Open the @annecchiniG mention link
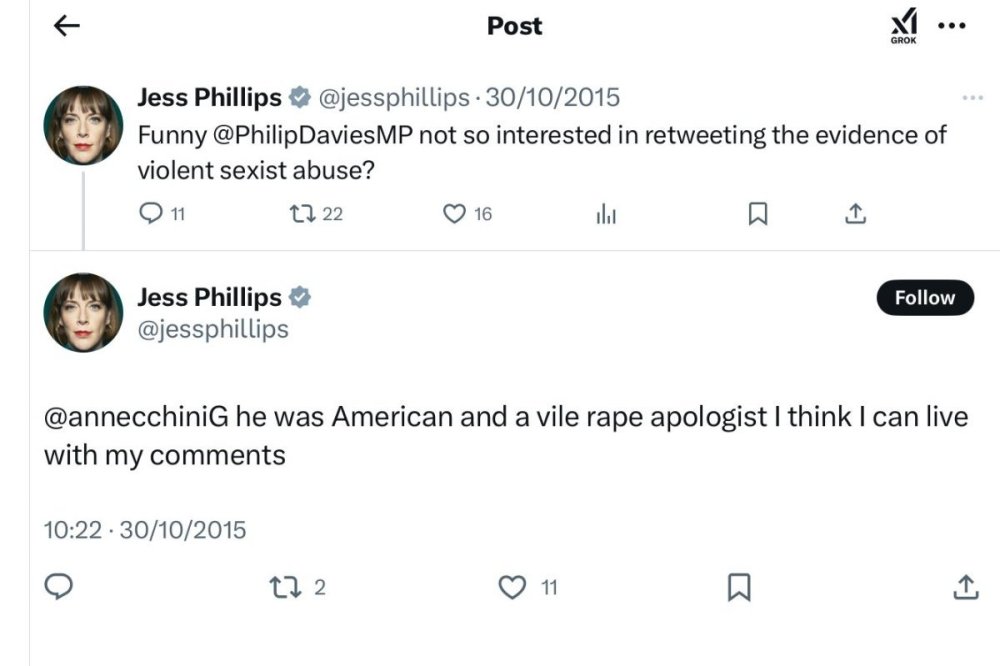Viewport: 1000px width, 666px height. (x=137, y=417)
